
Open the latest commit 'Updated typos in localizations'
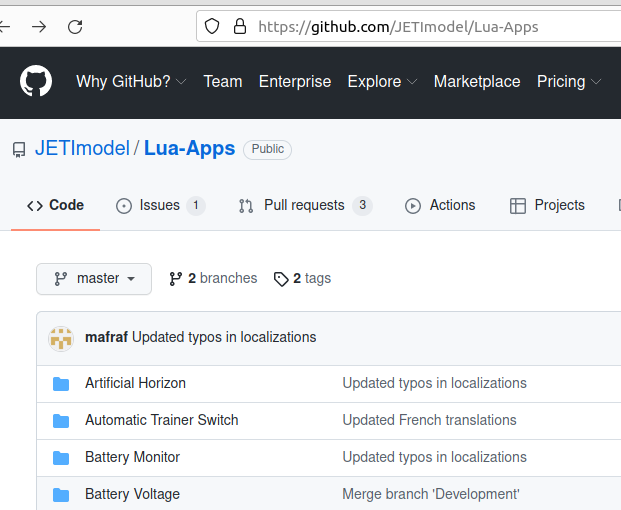coord(224,337)
